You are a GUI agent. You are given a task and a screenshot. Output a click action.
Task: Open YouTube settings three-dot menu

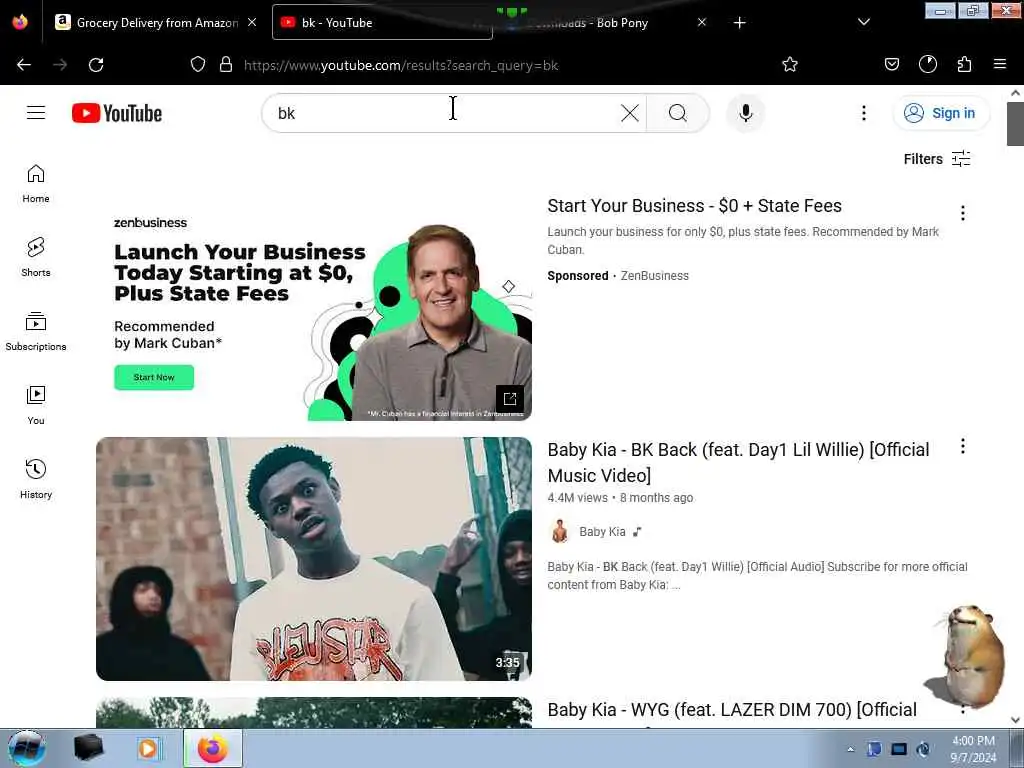point(863,113)
